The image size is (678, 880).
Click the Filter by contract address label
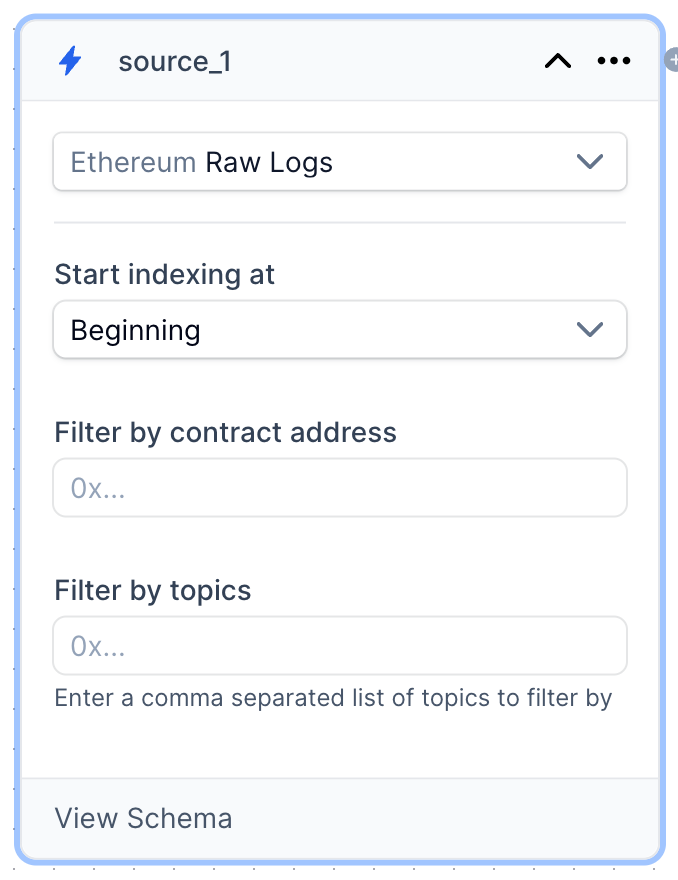click(x=226, y=433)
